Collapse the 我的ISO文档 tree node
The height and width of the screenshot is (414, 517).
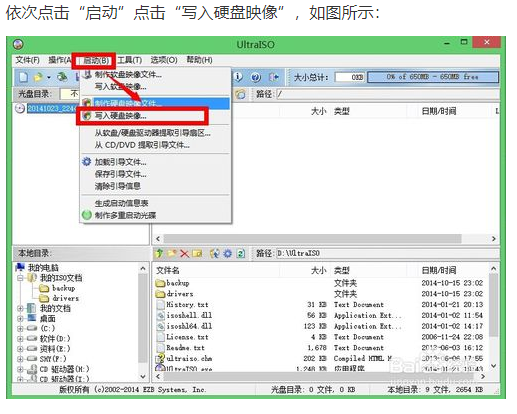tap(20, 278)
